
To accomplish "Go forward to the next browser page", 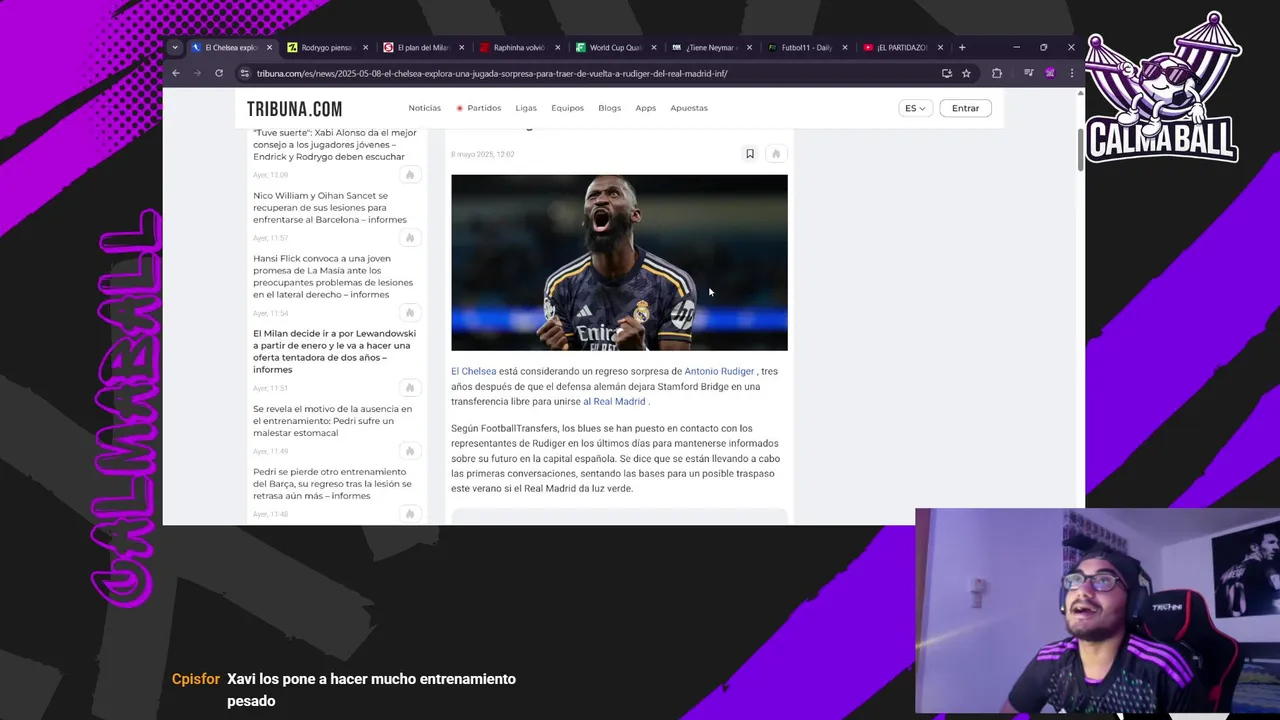I will click(x=197, y=73).
